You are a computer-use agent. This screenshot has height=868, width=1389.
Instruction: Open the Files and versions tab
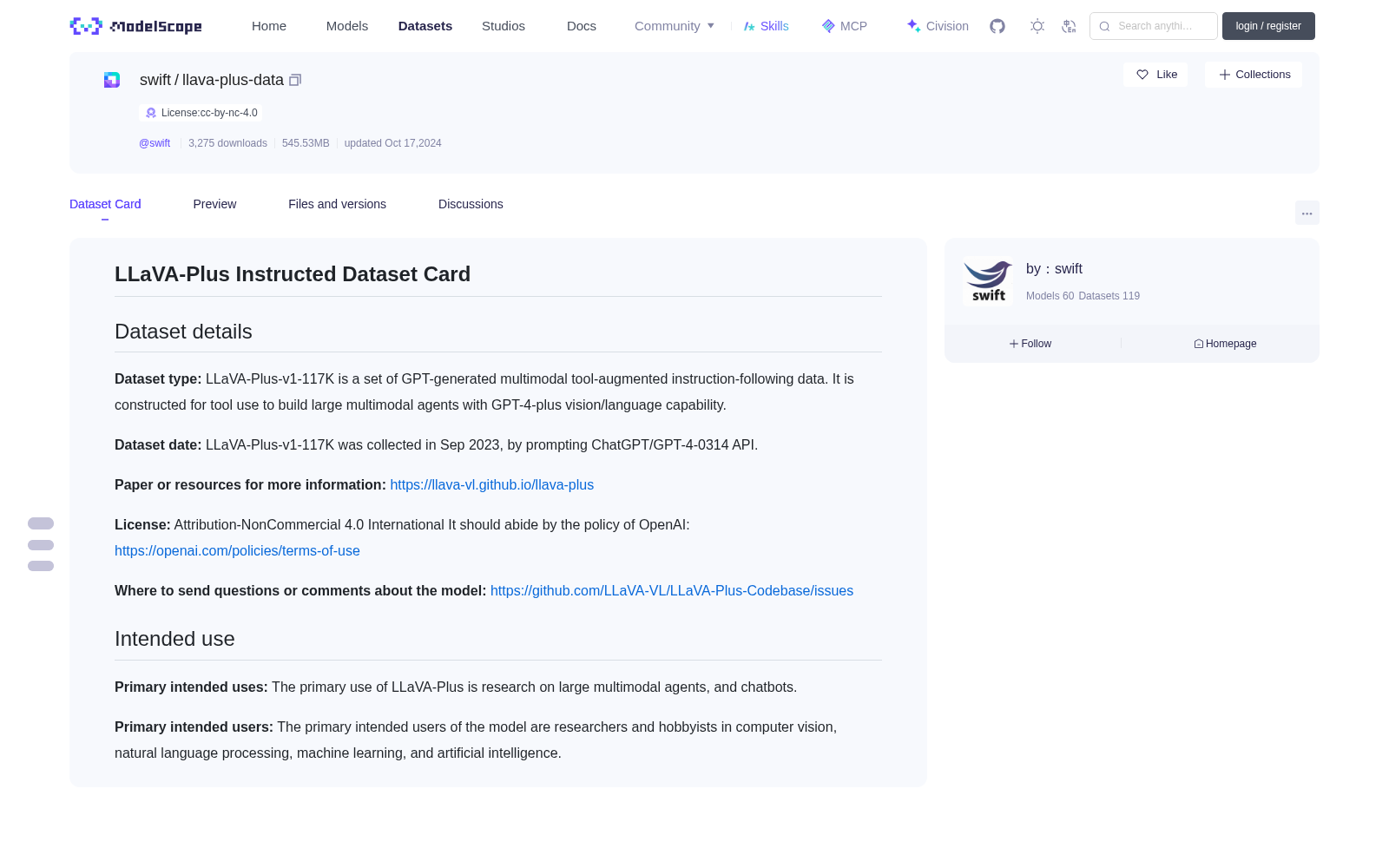[337, 204]
